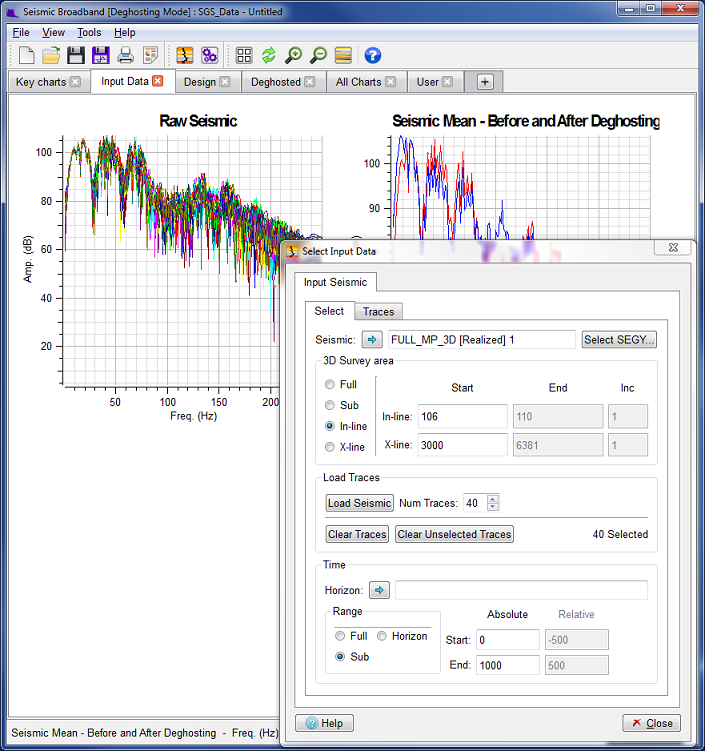Open the purple gears settings icon
The image size is (705, 751).
click(209, 55)
